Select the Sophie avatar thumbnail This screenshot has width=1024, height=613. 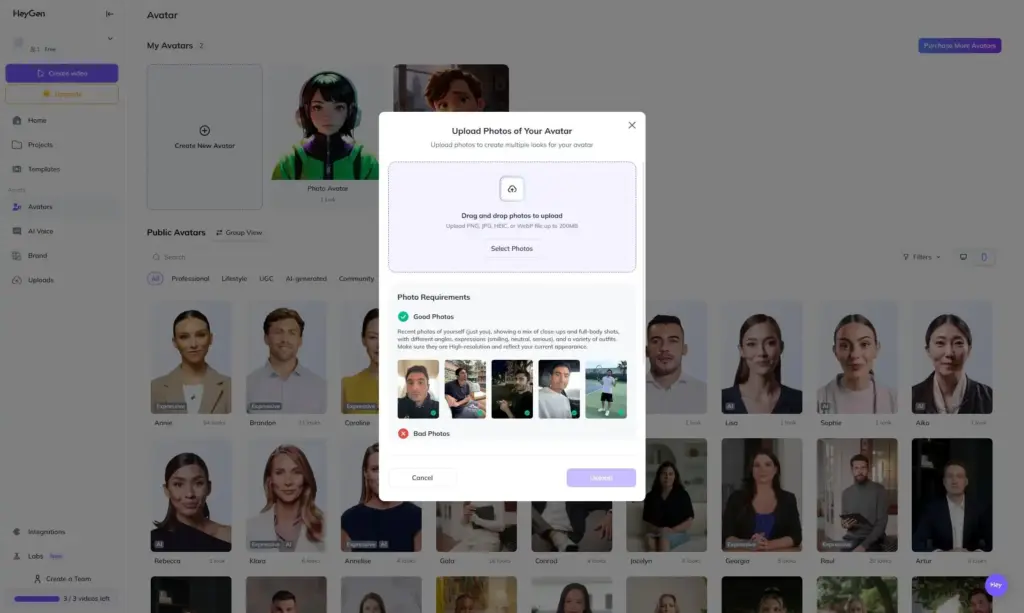click(857, 357)
